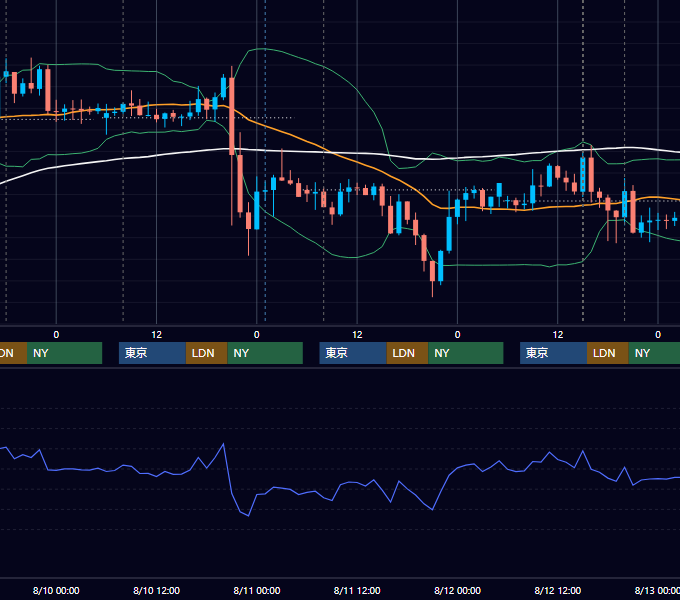Click the LDN session block for 8/12
This screenshot has width=680, height=600.
tap(608, 353)
